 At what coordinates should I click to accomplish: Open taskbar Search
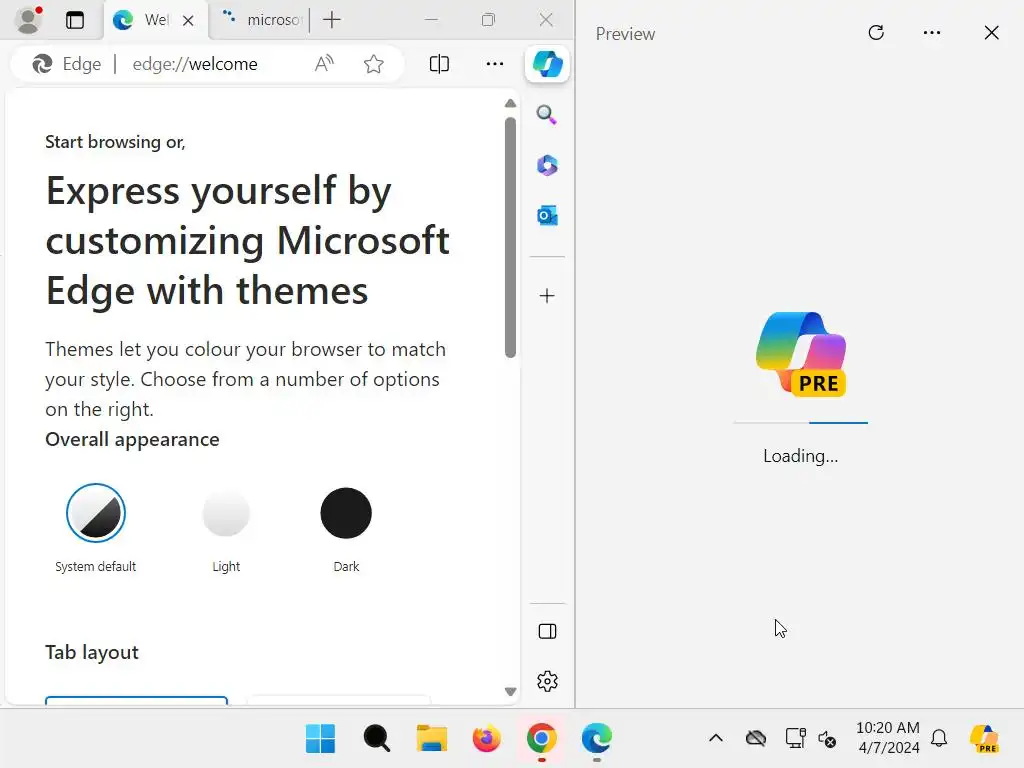(377, 739)
